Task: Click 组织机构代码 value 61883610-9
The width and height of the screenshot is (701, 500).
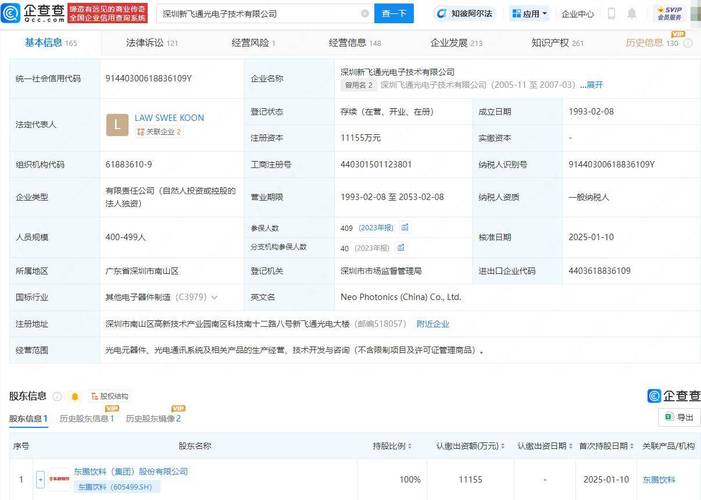Action: 129,165
